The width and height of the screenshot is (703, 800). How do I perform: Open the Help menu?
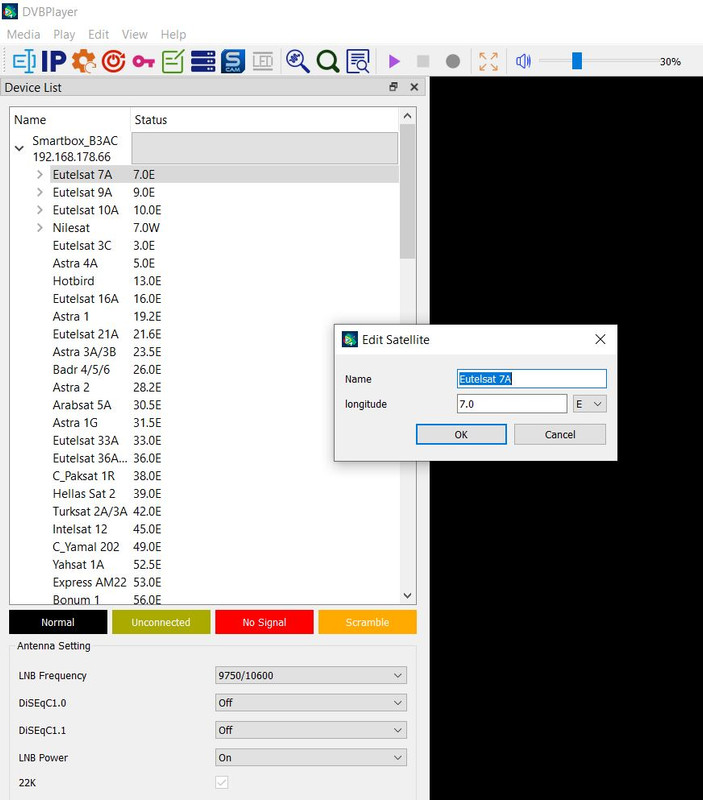click(173, 34)
